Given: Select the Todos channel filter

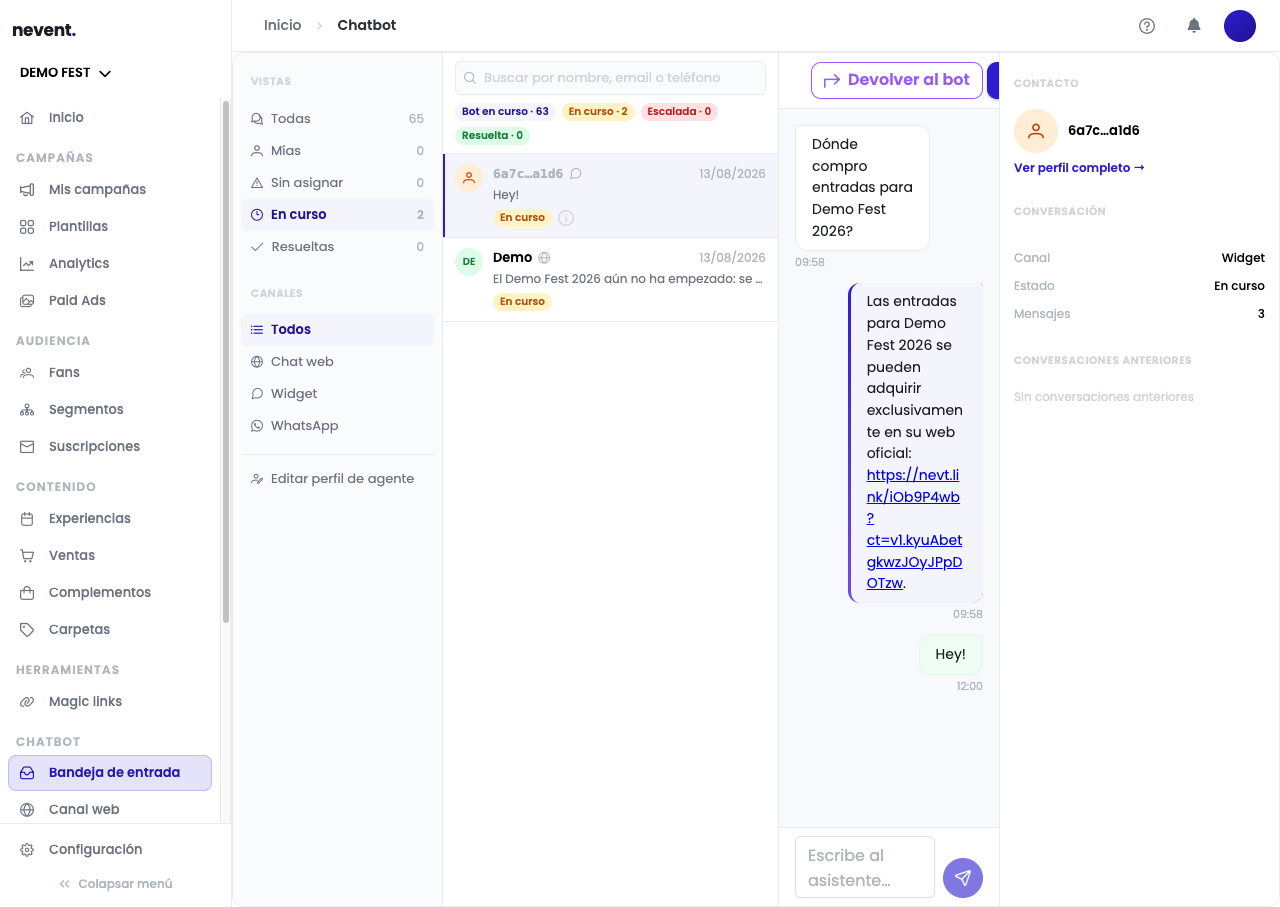Looking at the screenshot, I should tap(337, 330).
